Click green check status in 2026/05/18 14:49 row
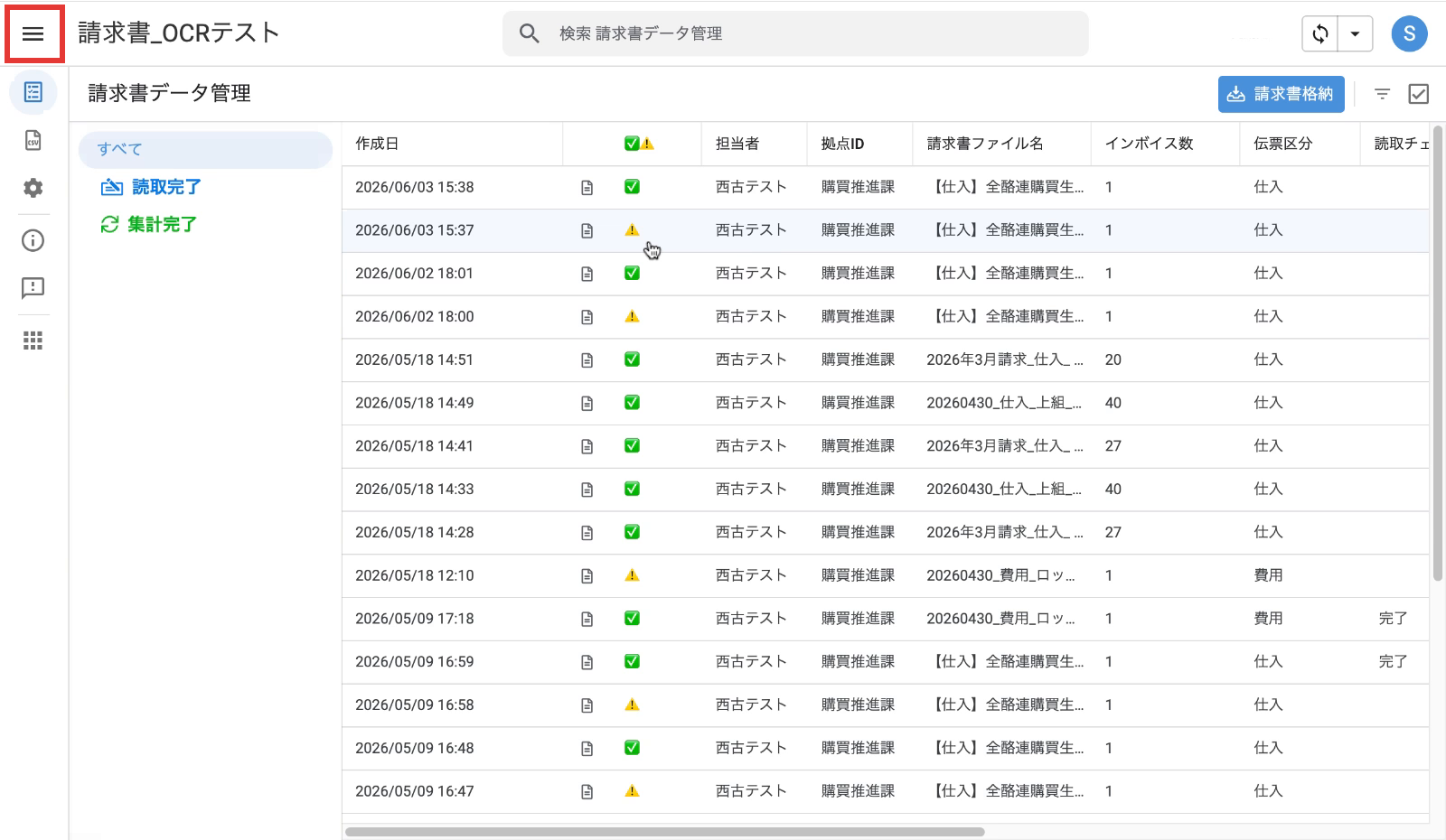 (633, 403)
